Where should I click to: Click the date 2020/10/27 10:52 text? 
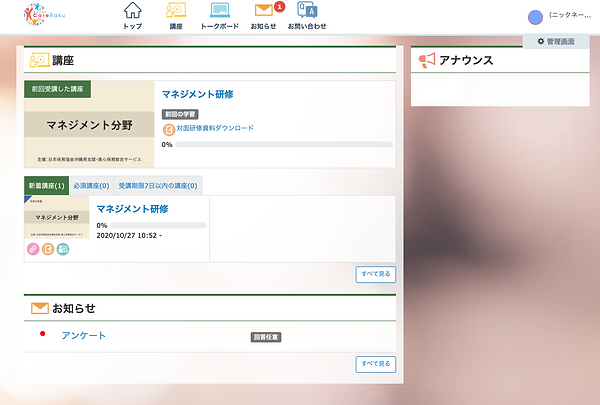[x=129, y=235]
